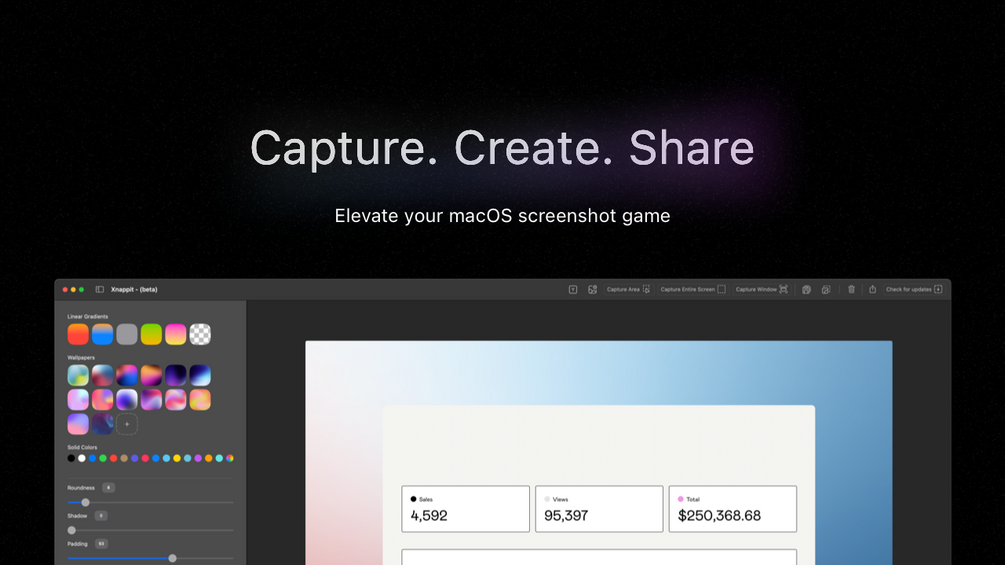Select the orange-red linear gradient
Viewport: 1005px width, 565px height.
tap(78, 334)
